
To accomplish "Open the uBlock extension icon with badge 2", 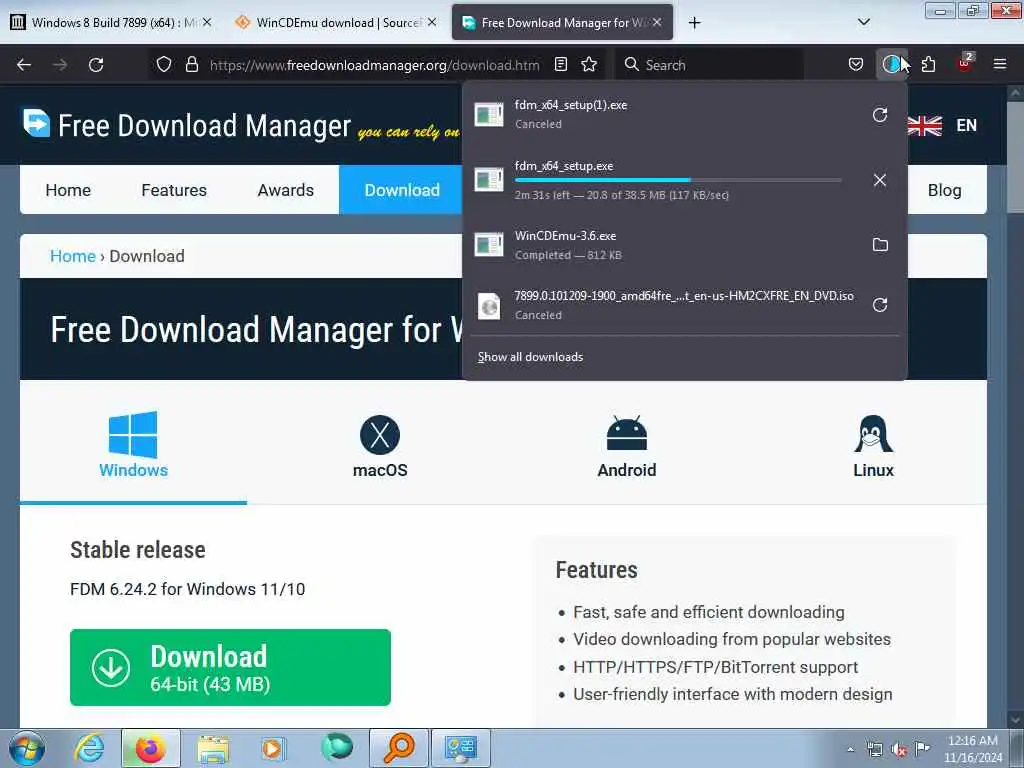I will pyautogui.click(x=965, y=63).
